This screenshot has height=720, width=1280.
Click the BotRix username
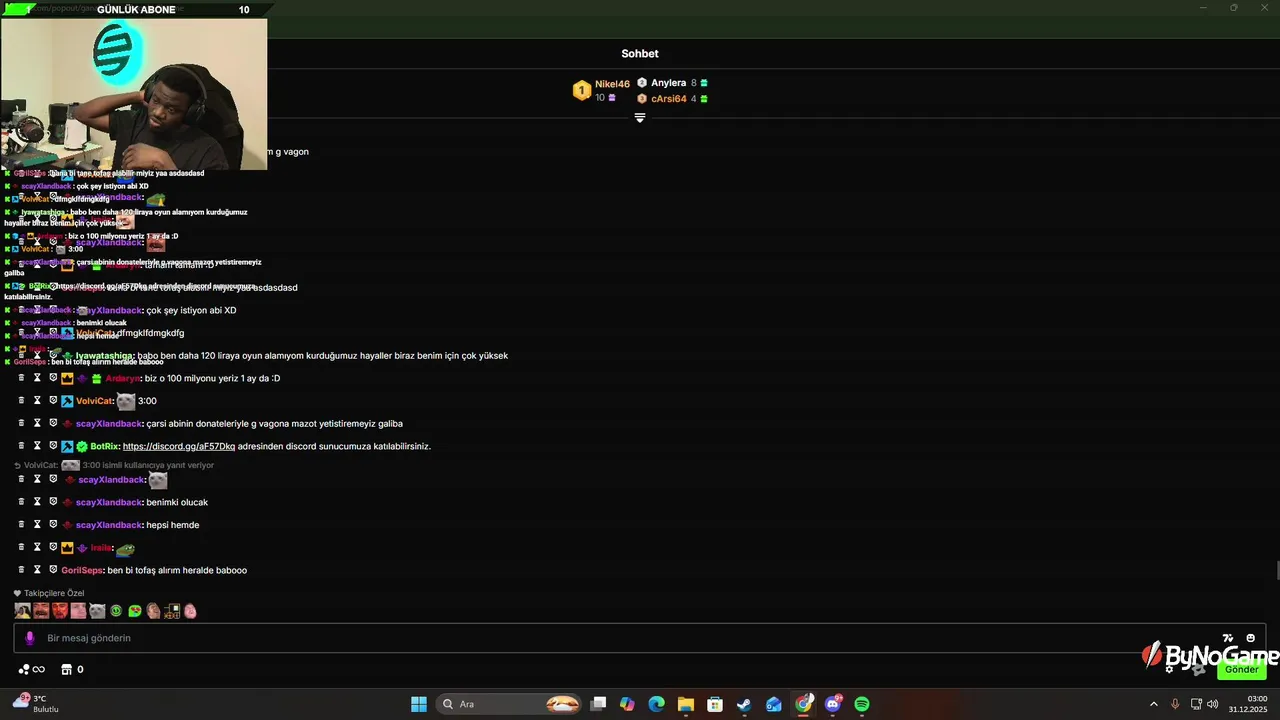click(104, 446)
